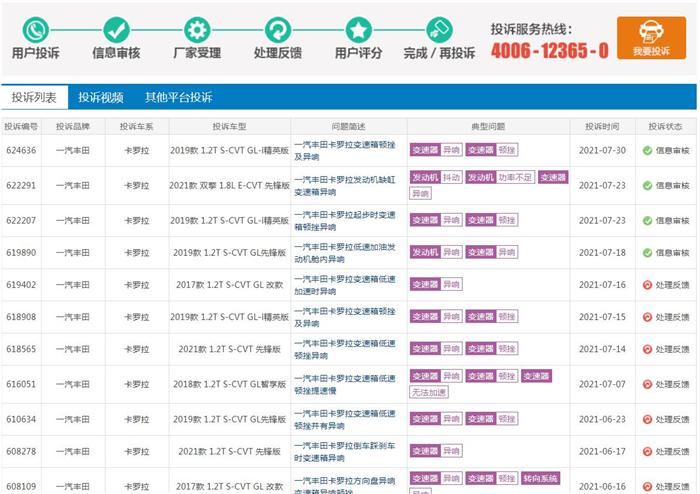Click red status icon for complaint 619402
Image resolution: width=700 pixels, height=494 pixels.
[x=647, y=285]
